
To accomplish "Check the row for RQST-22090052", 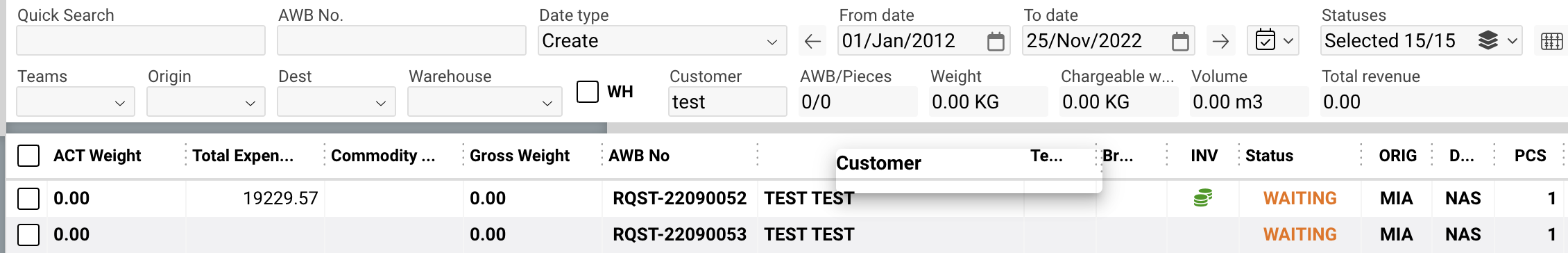I will pyautogui.click(x=28, y=199).
